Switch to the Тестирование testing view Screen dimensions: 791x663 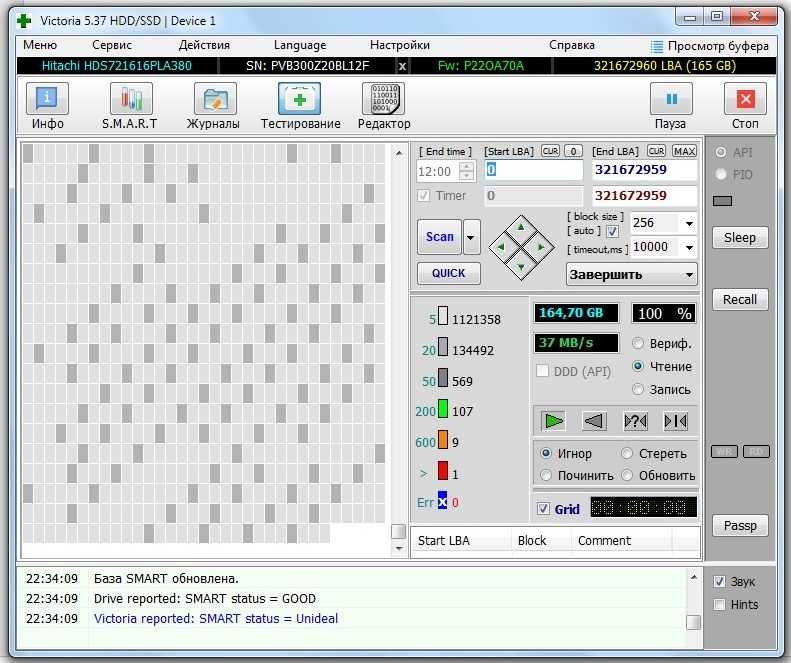tap(300, 106)
